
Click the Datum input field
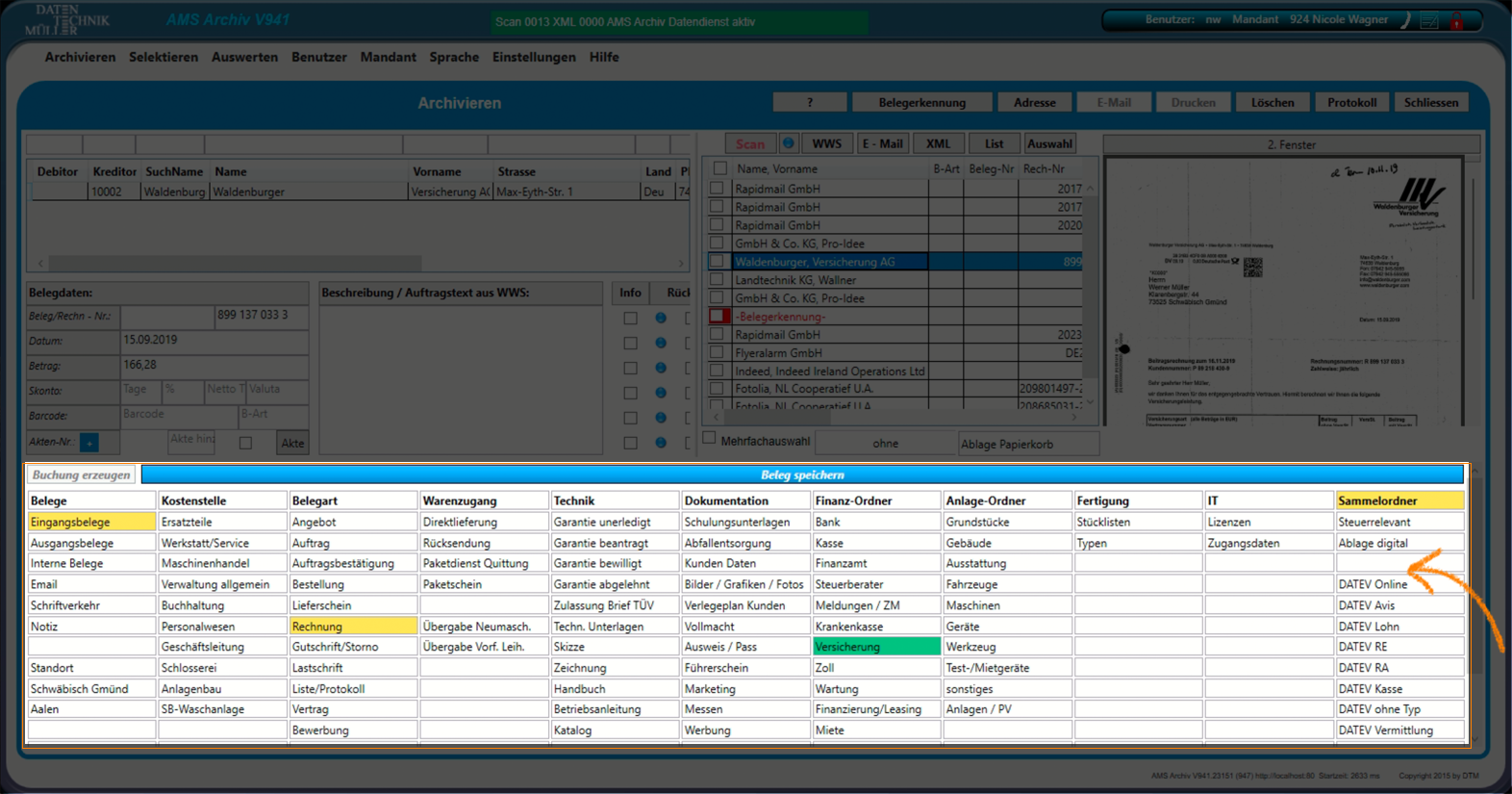click(x=214, y=341)
